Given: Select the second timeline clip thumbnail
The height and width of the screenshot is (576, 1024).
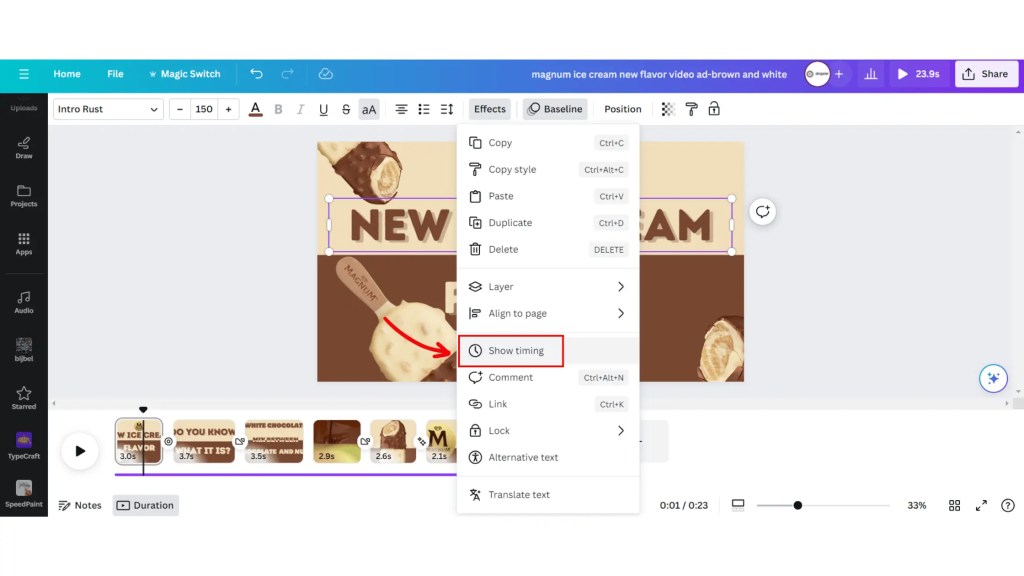Looking at the screenshot, I should [x=204, y=441].
